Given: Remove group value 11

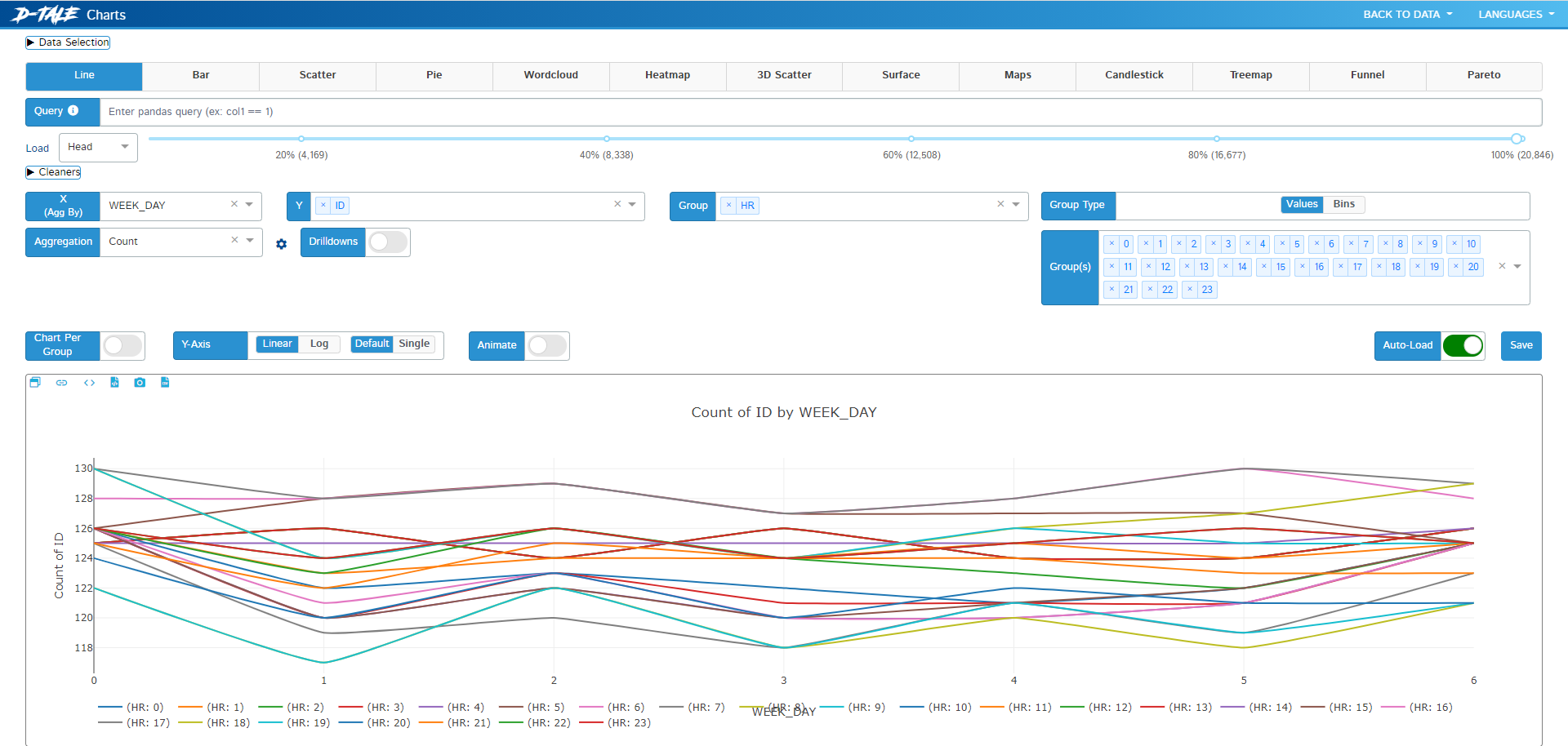Looking at the screenshot, I should [x=1111, y=267].
